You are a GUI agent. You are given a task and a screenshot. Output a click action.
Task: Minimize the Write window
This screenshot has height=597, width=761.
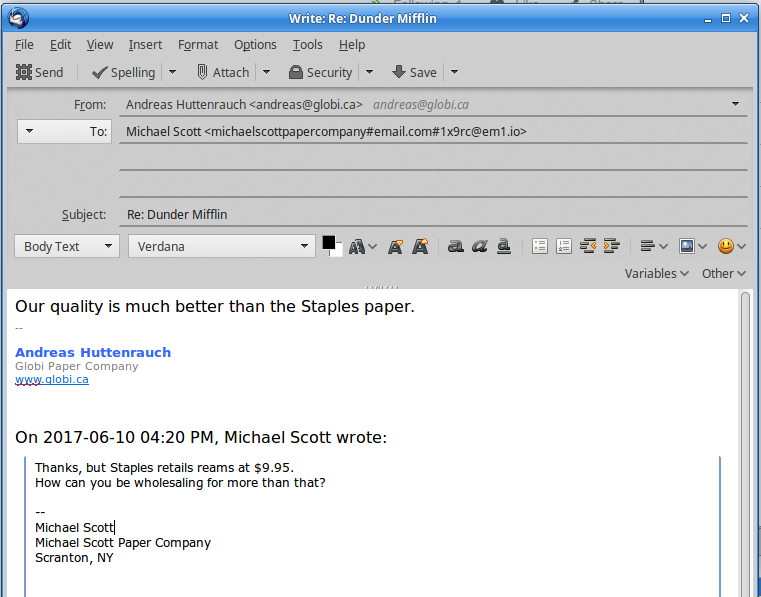pos(708,19)
